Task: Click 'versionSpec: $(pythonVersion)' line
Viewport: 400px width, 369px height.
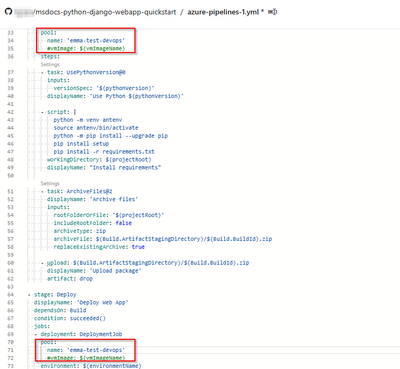Action: [x=104, y=88]
